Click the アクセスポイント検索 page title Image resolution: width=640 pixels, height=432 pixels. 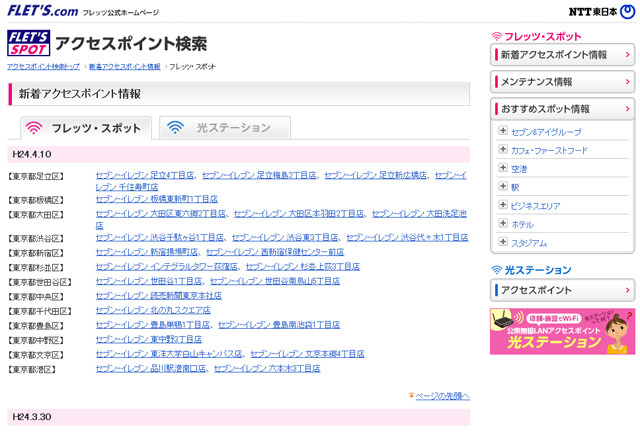(x=131, y=43)
